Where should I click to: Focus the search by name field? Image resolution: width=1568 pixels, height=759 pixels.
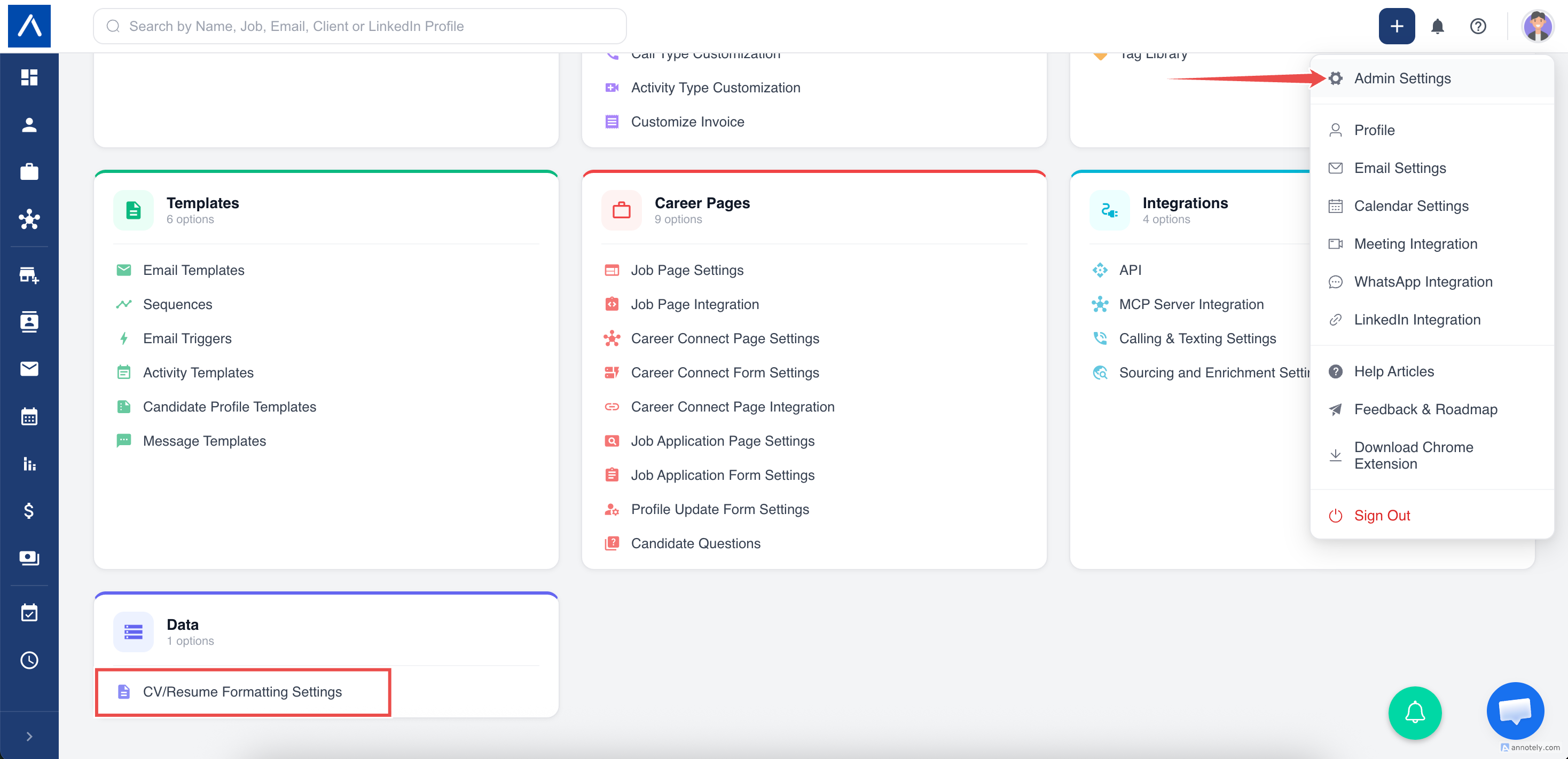click(359, 26)
